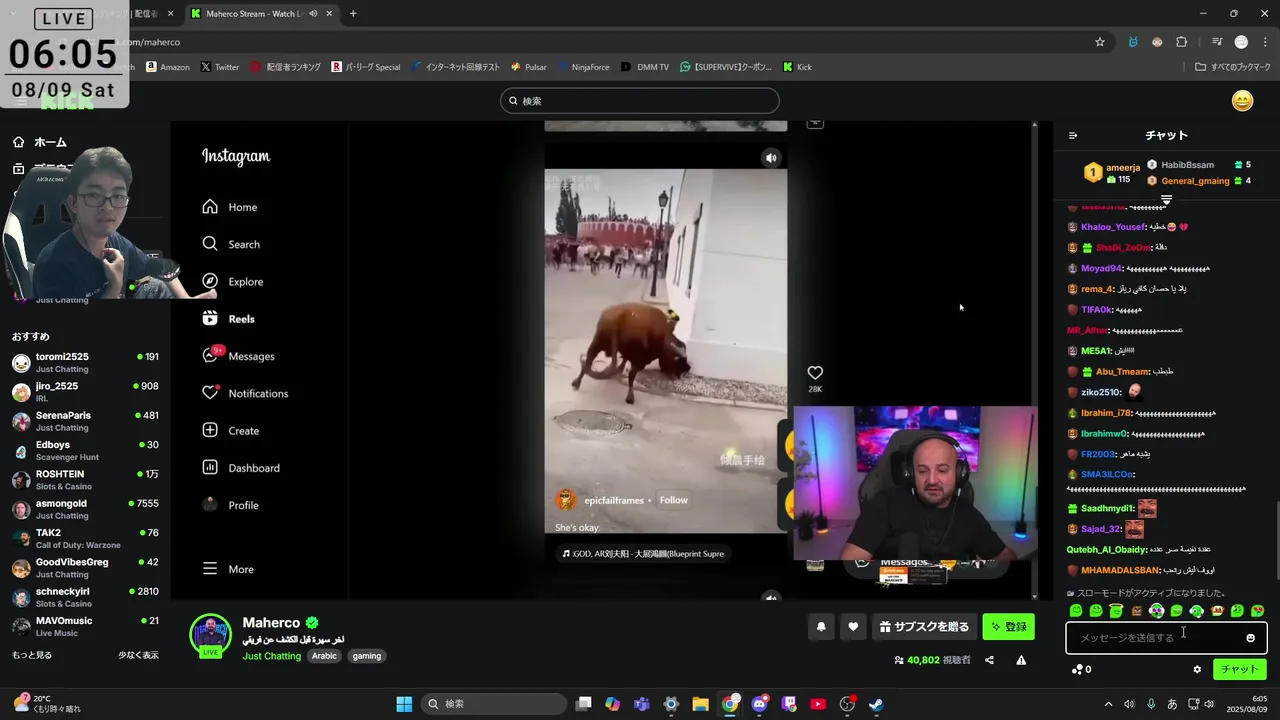Open the profile emoji avatar at top right
This screenshot has width=1280, height=720.
(1242, 101)
